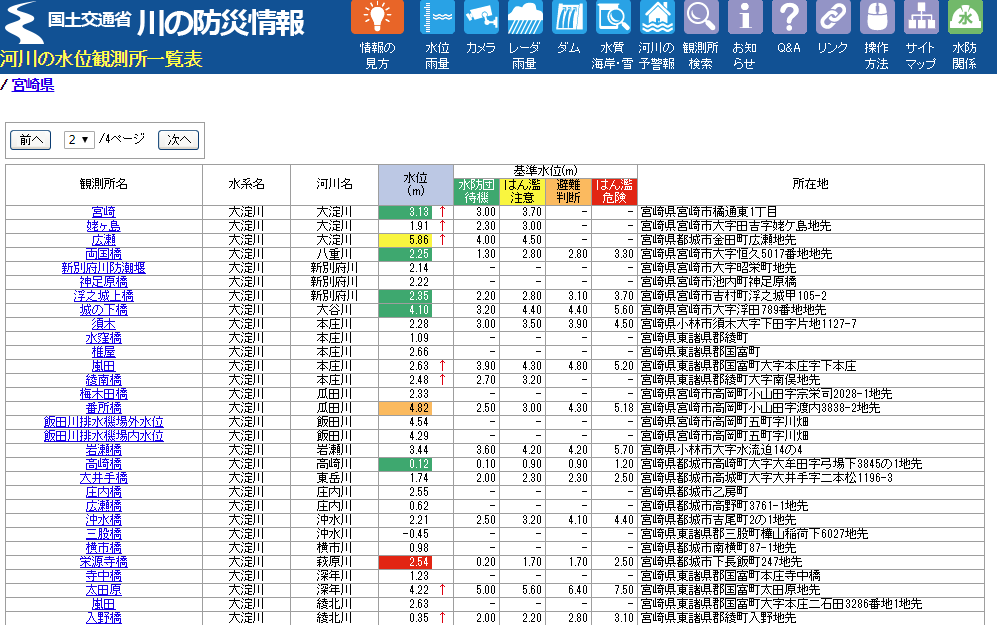Select the レーダ雨量 radar rainfall icon
Viewport: 997px width, 625px height.
pyautogui.click(x=524, y=18)
